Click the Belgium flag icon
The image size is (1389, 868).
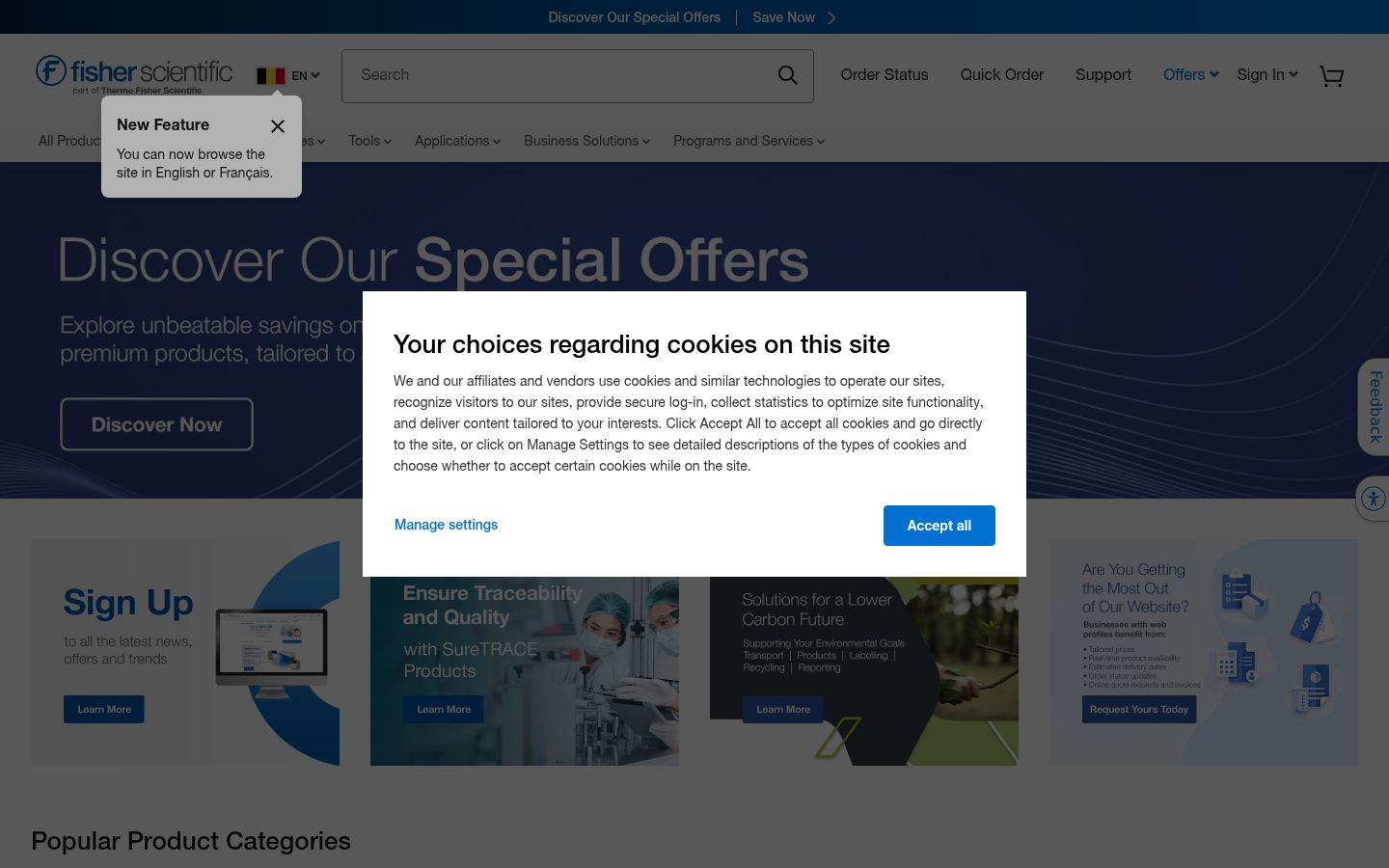[x=271, y=75]
